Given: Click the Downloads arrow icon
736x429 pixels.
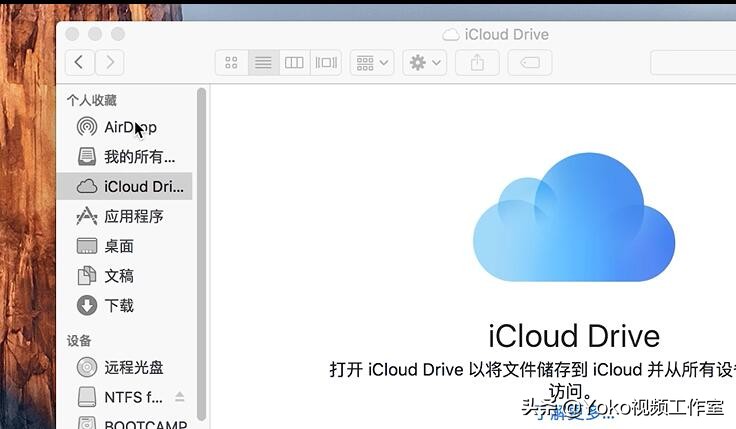Looking at the screenshot, I should 87,306.
